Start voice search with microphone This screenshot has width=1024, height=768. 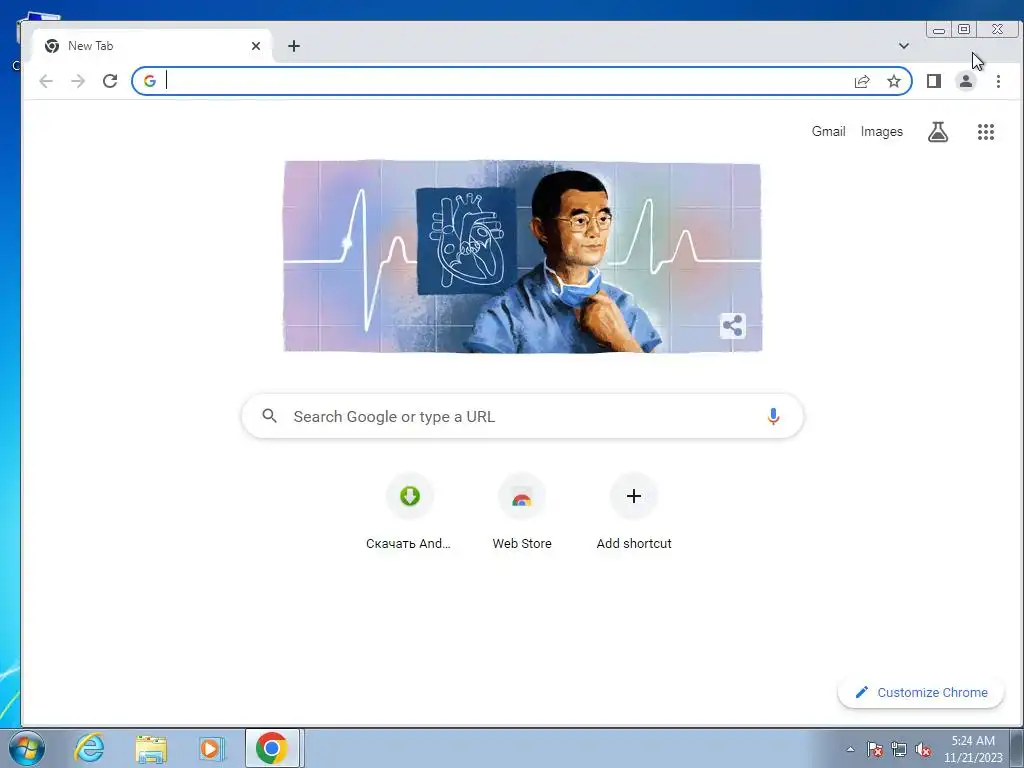click(x=773, y=416)
